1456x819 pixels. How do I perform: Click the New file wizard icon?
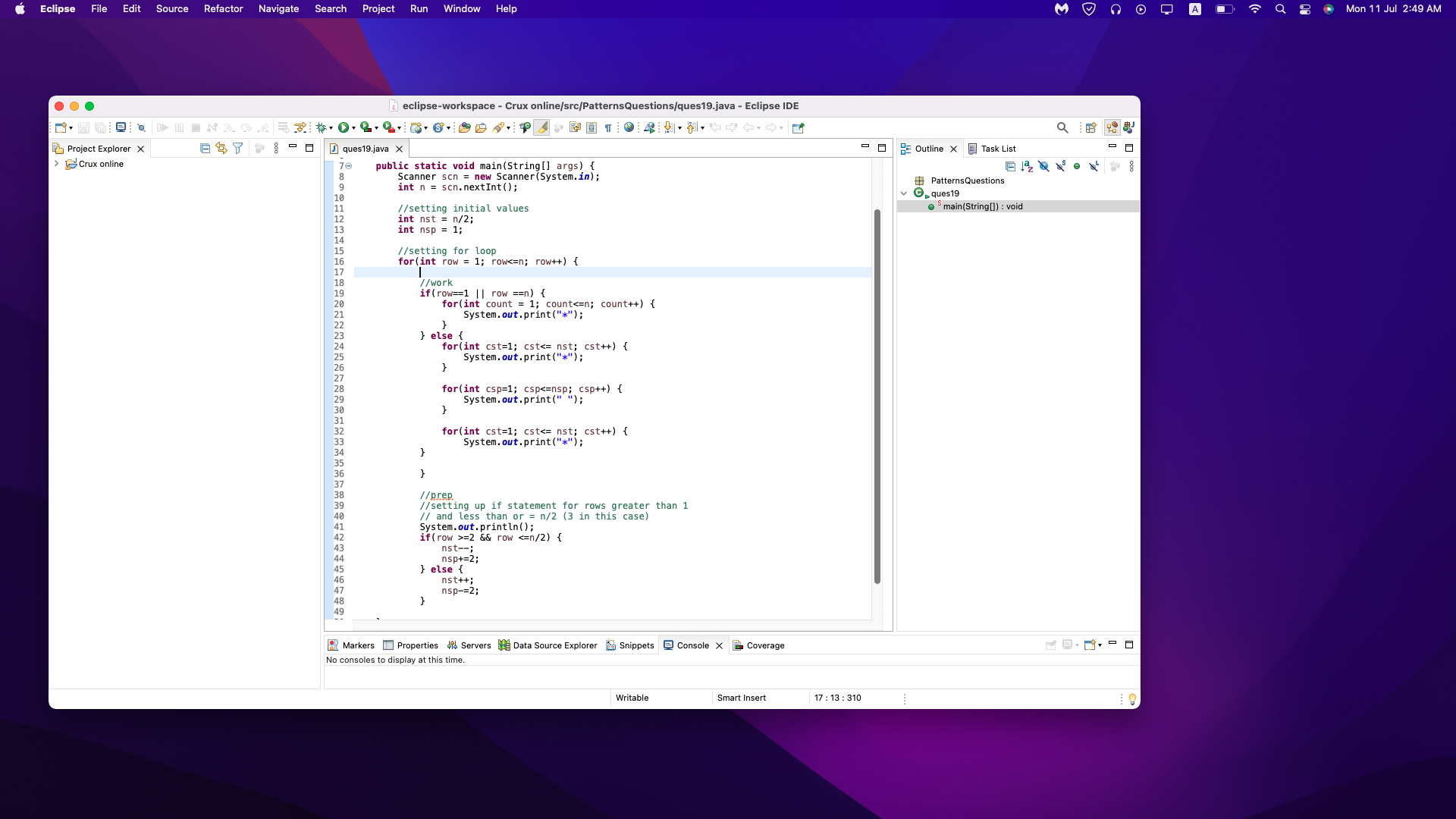61,127
